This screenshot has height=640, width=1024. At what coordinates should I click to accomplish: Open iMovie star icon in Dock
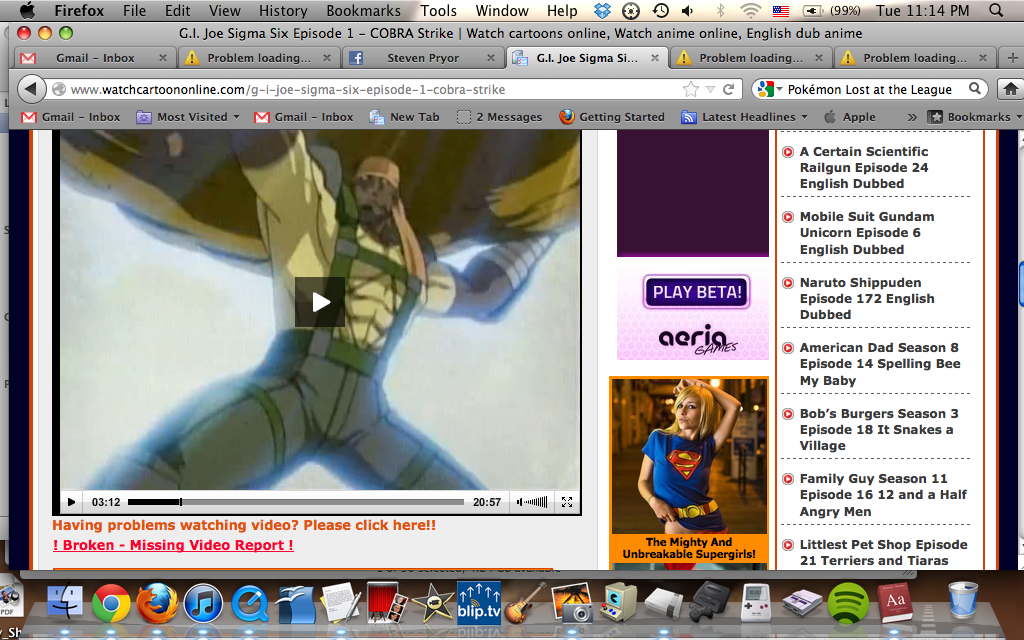(433, 603)
